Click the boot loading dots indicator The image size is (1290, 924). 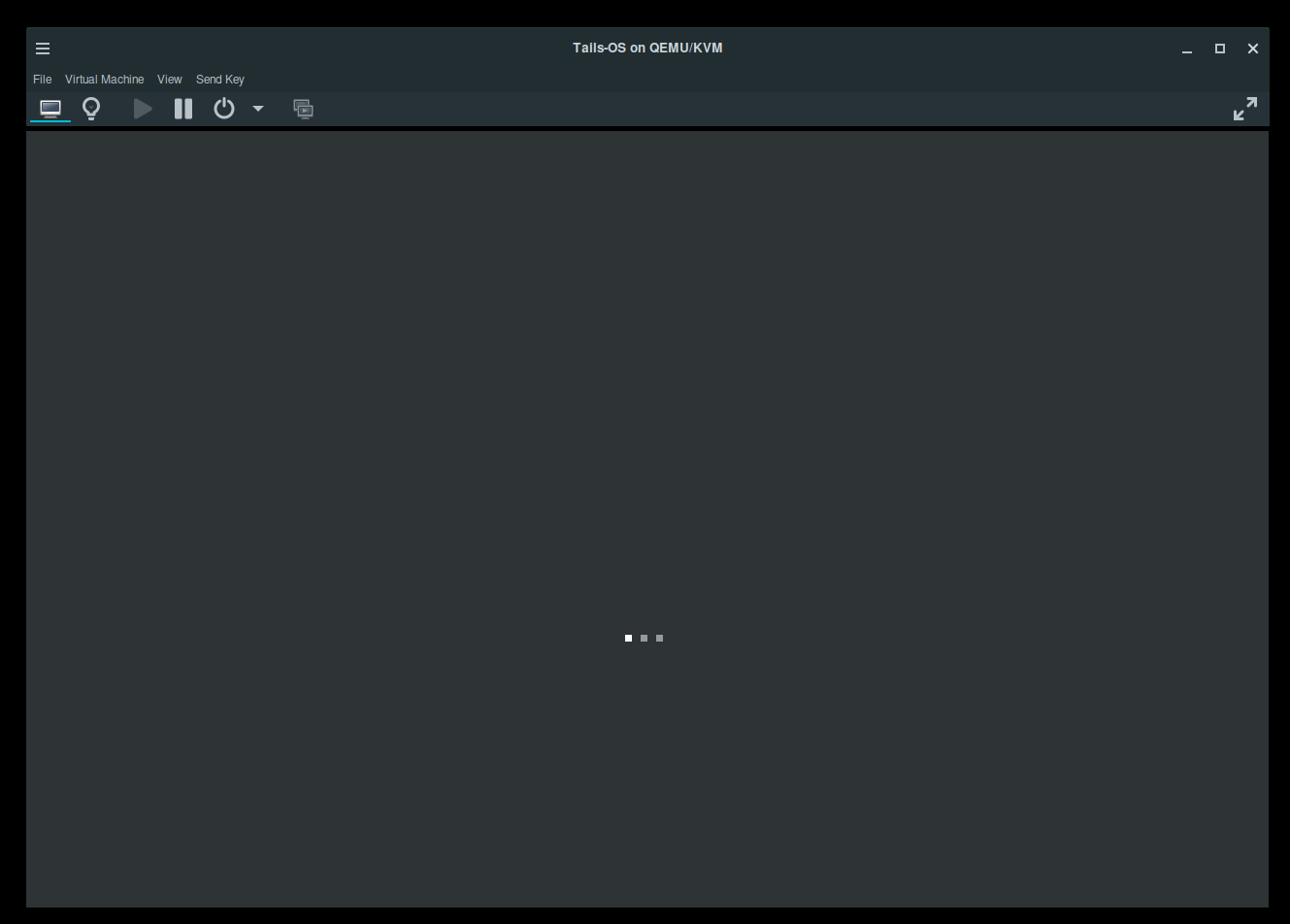[x=644, y=638]
